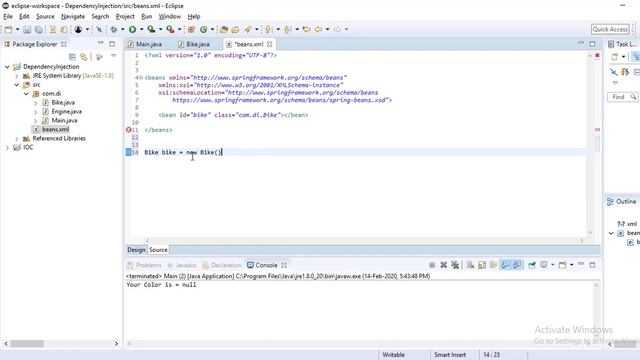The height and width of the screenshot is (360, 640).
Task: Click the Coverage launch toolbar icon
Action: click(x=151, y=29)
